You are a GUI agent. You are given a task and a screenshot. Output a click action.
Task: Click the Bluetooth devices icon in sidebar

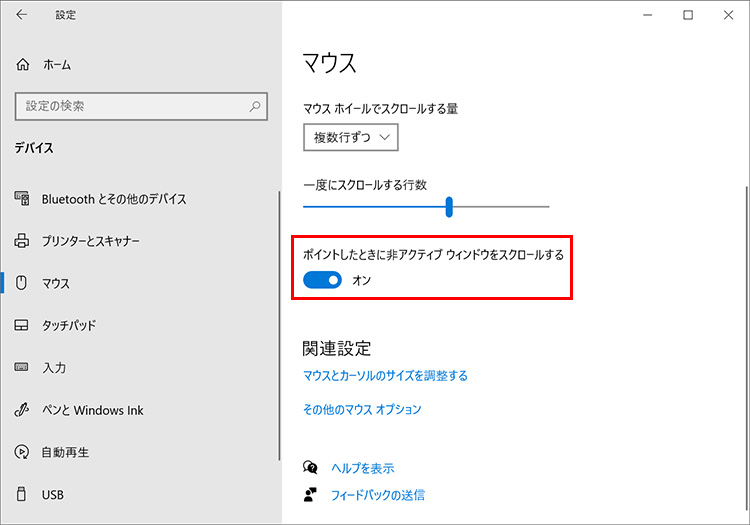(x=23, y=199)
